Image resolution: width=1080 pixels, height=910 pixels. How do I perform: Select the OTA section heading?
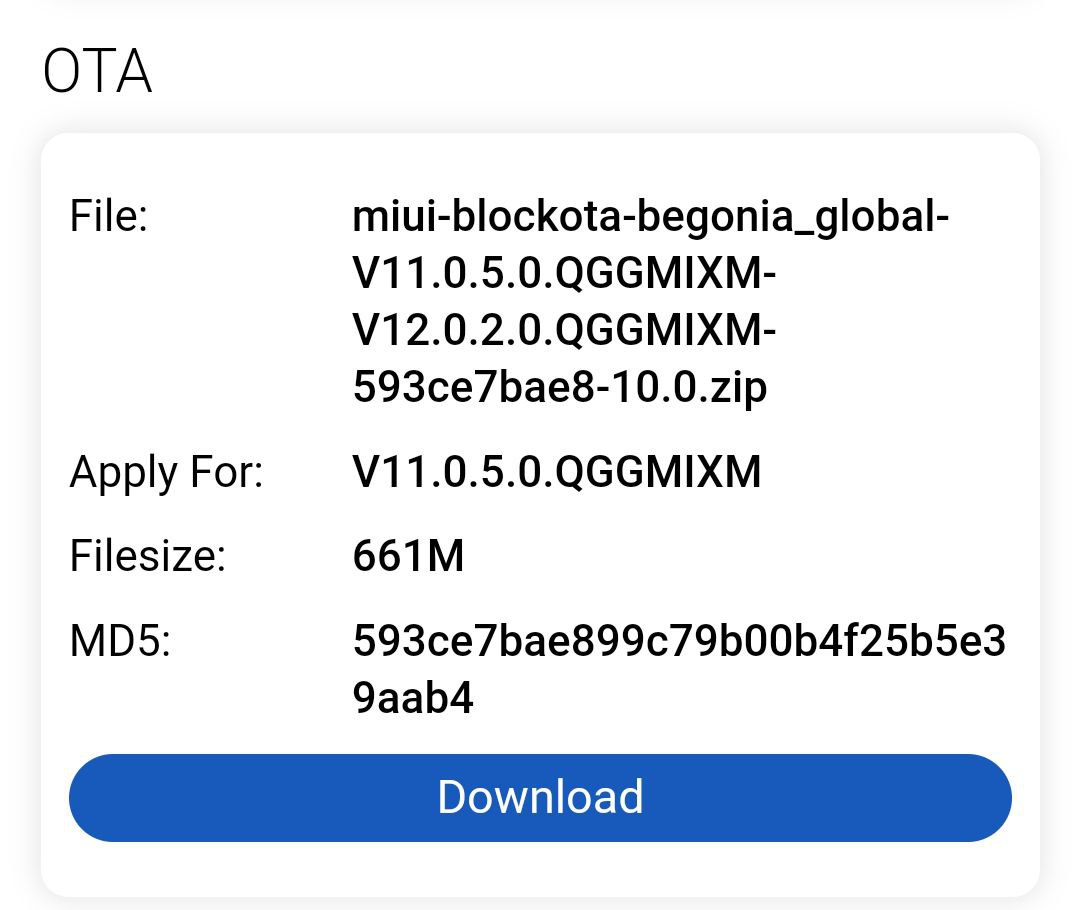97,71
